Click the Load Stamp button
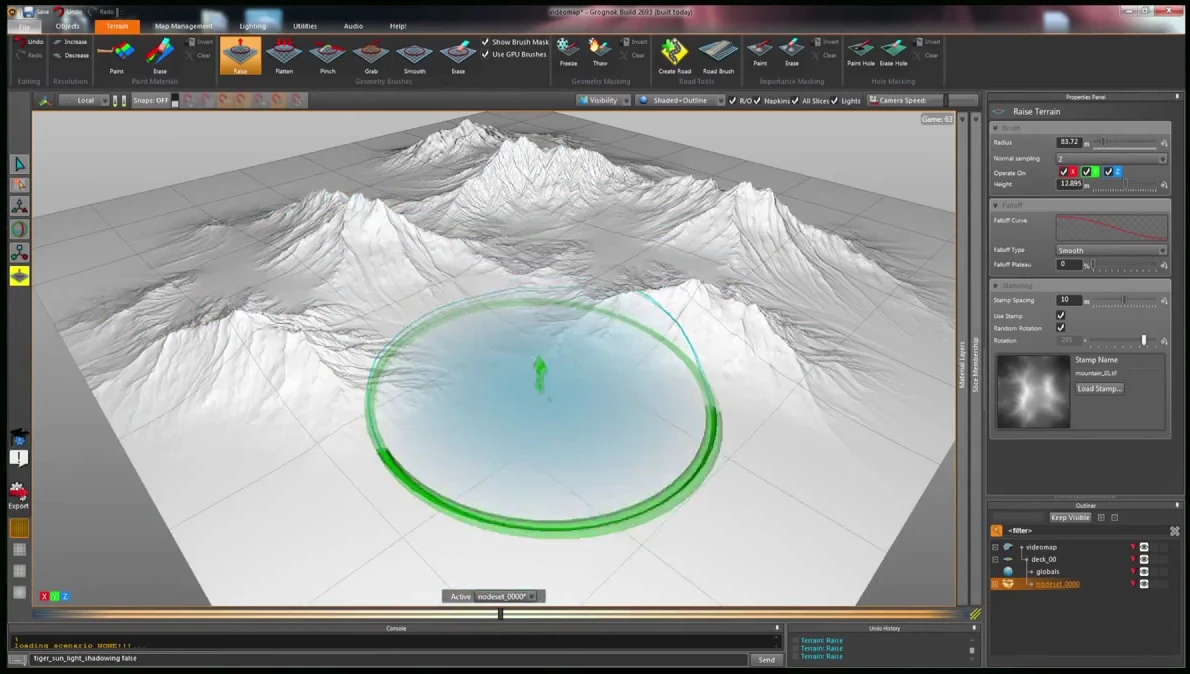1190x674 pixels. pos(1100,389)
